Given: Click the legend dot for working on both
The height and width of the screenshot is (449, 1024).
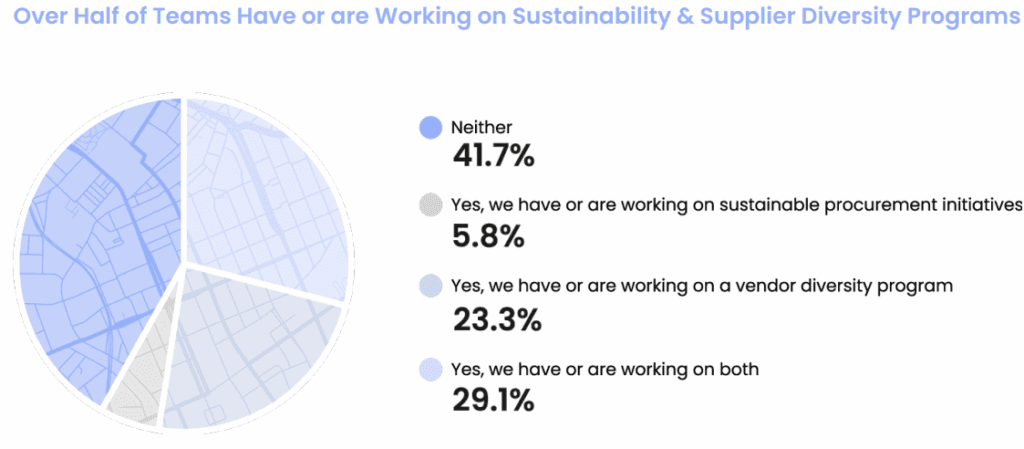Looking at the screenshot, I should tap(431, 370).
